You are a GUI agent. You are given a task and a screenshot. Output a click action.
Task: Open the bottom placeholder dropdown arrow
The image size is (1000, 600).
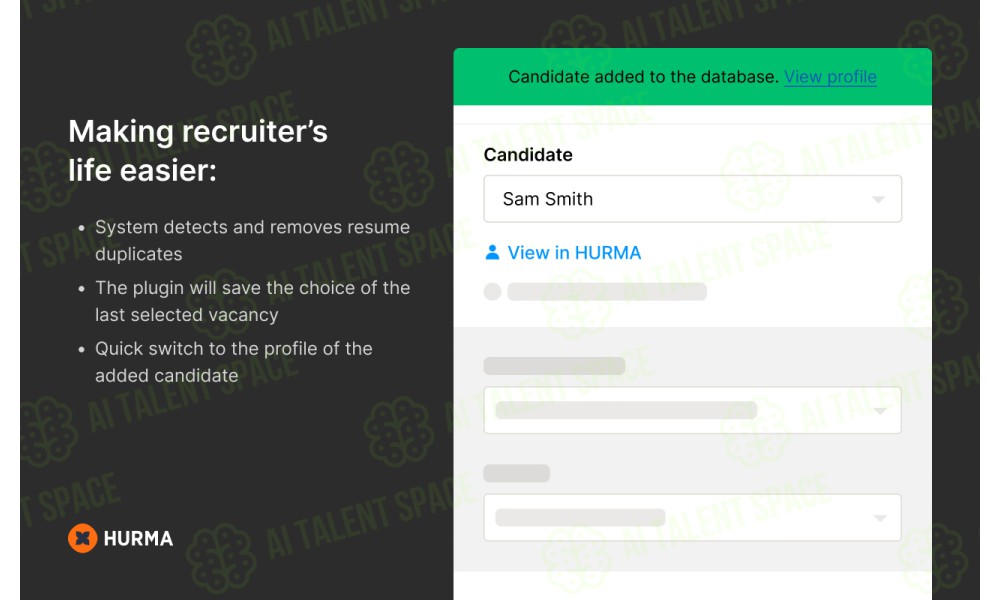pyautogui.click(x=879, y=518)
